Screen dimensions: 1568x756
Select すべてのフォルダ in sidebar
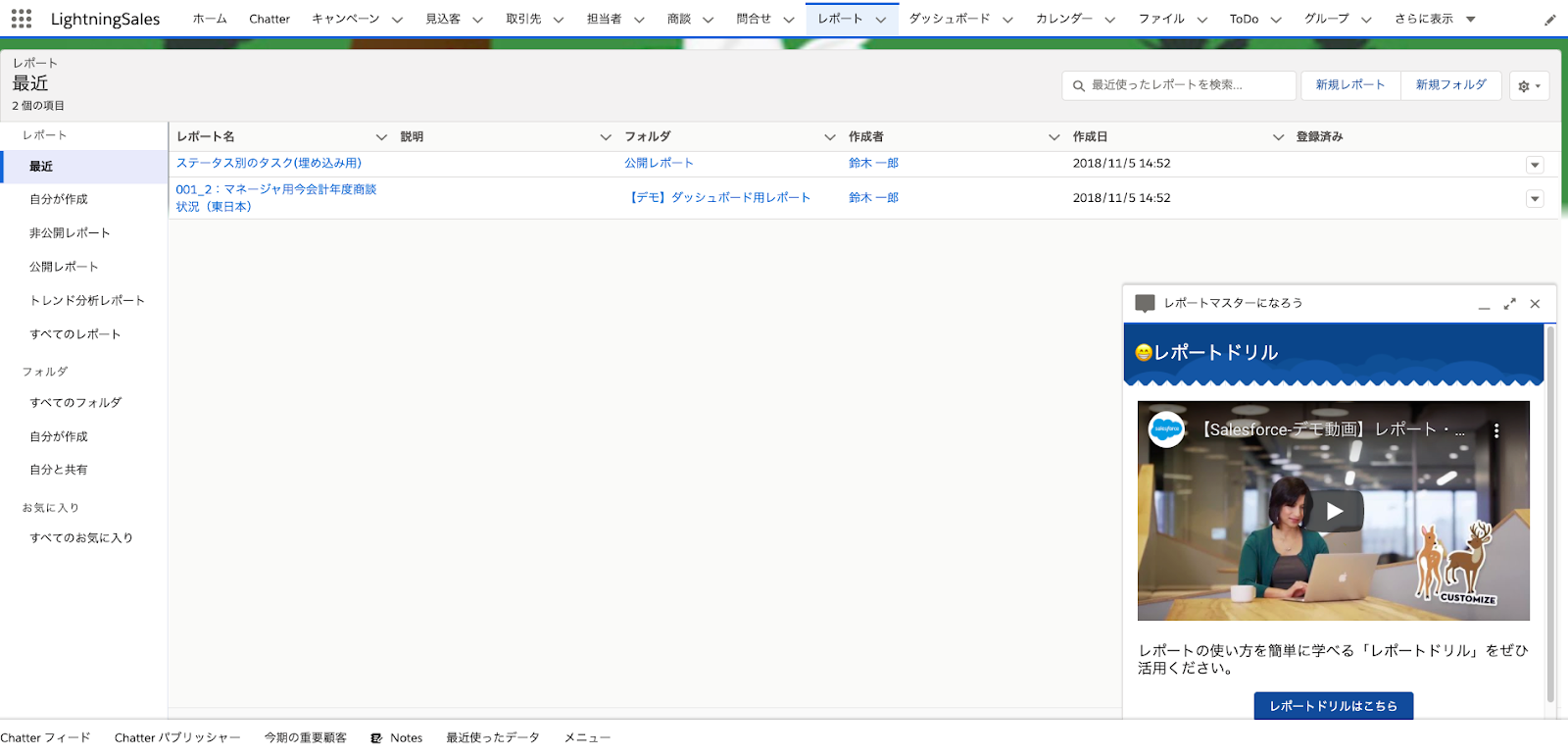tap(75, 403)
